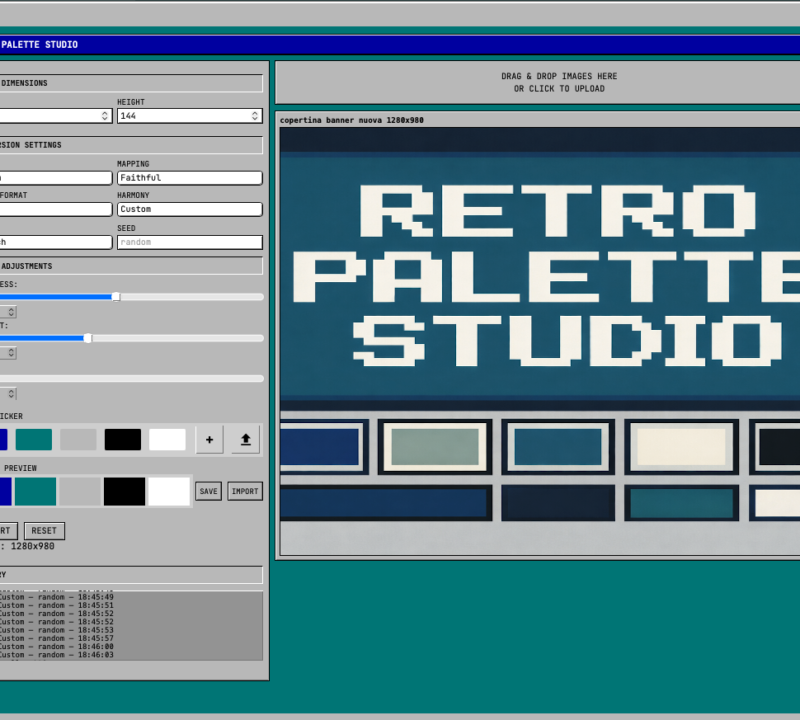Click the RESET button
Viewport: 800px width, 720px height.
coord(44,531)
